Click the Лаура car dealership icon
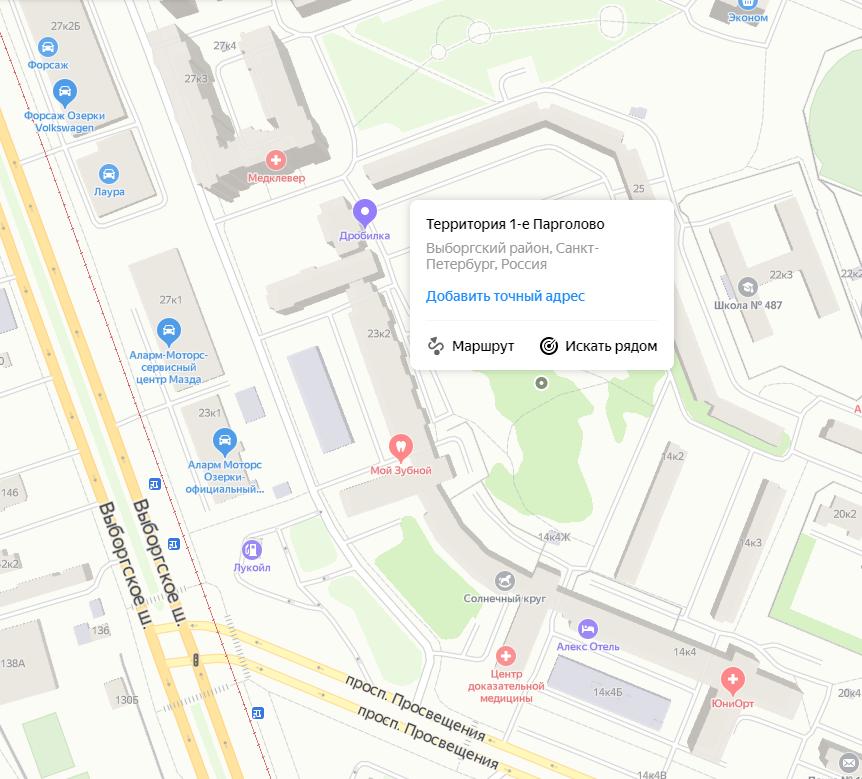This screenshot has width=862, height=779. (109, 172)
